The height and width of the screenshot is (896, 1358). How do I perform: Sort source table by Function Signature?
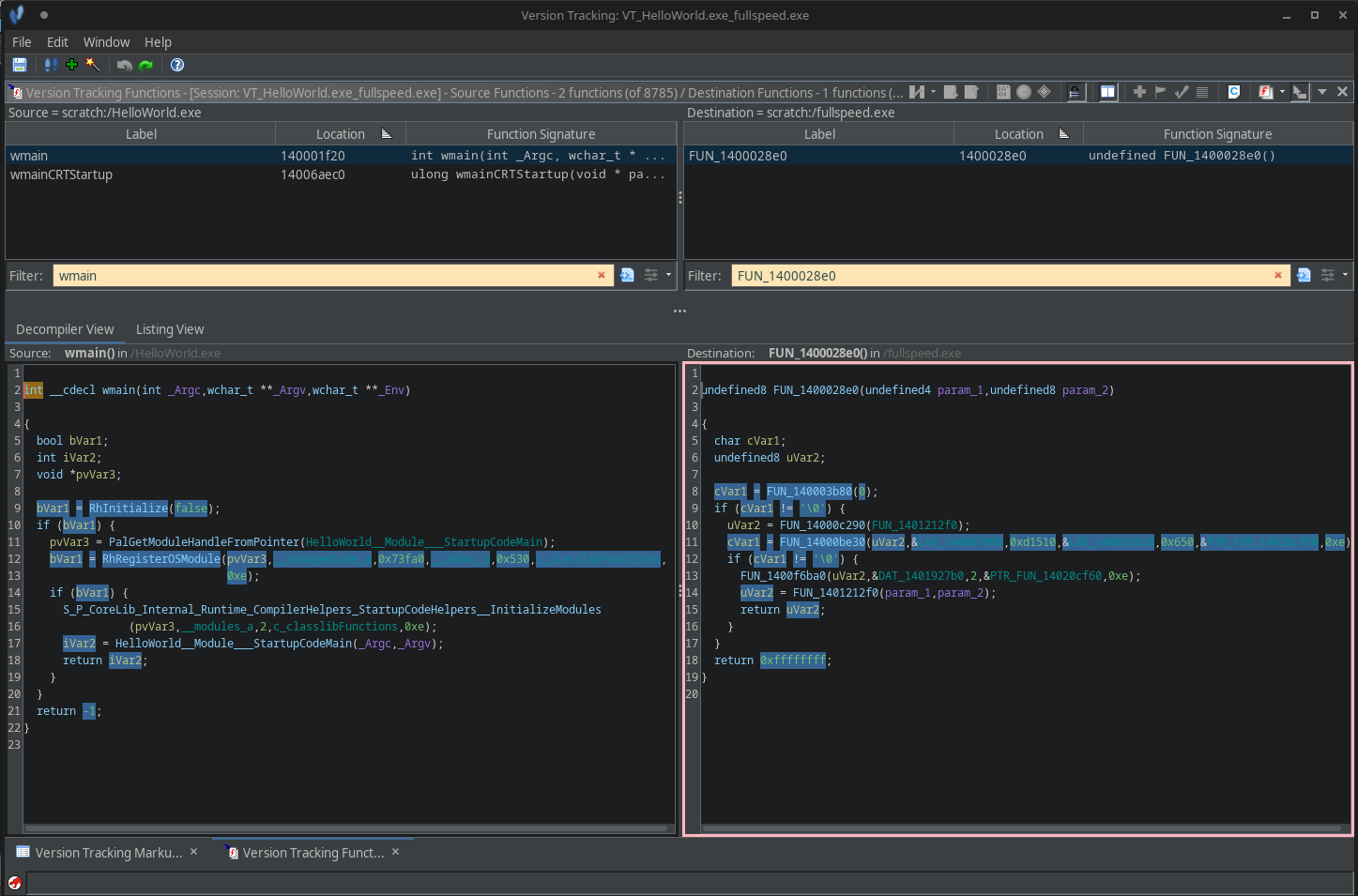pyautogui.click(x=541, y=134)
